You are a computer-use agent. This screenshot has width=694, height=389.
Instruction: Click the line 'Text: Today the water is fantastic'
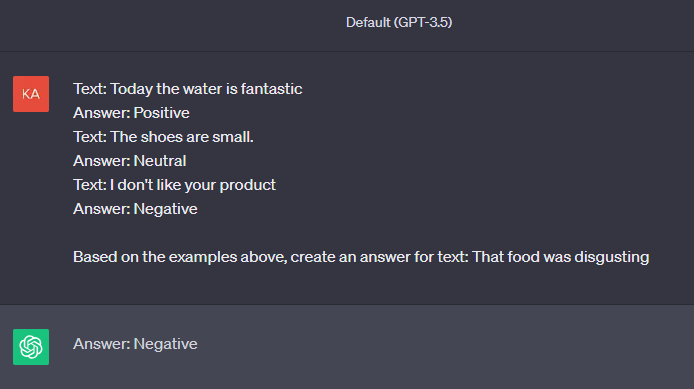pyautogui.click(x=188, y=89)
